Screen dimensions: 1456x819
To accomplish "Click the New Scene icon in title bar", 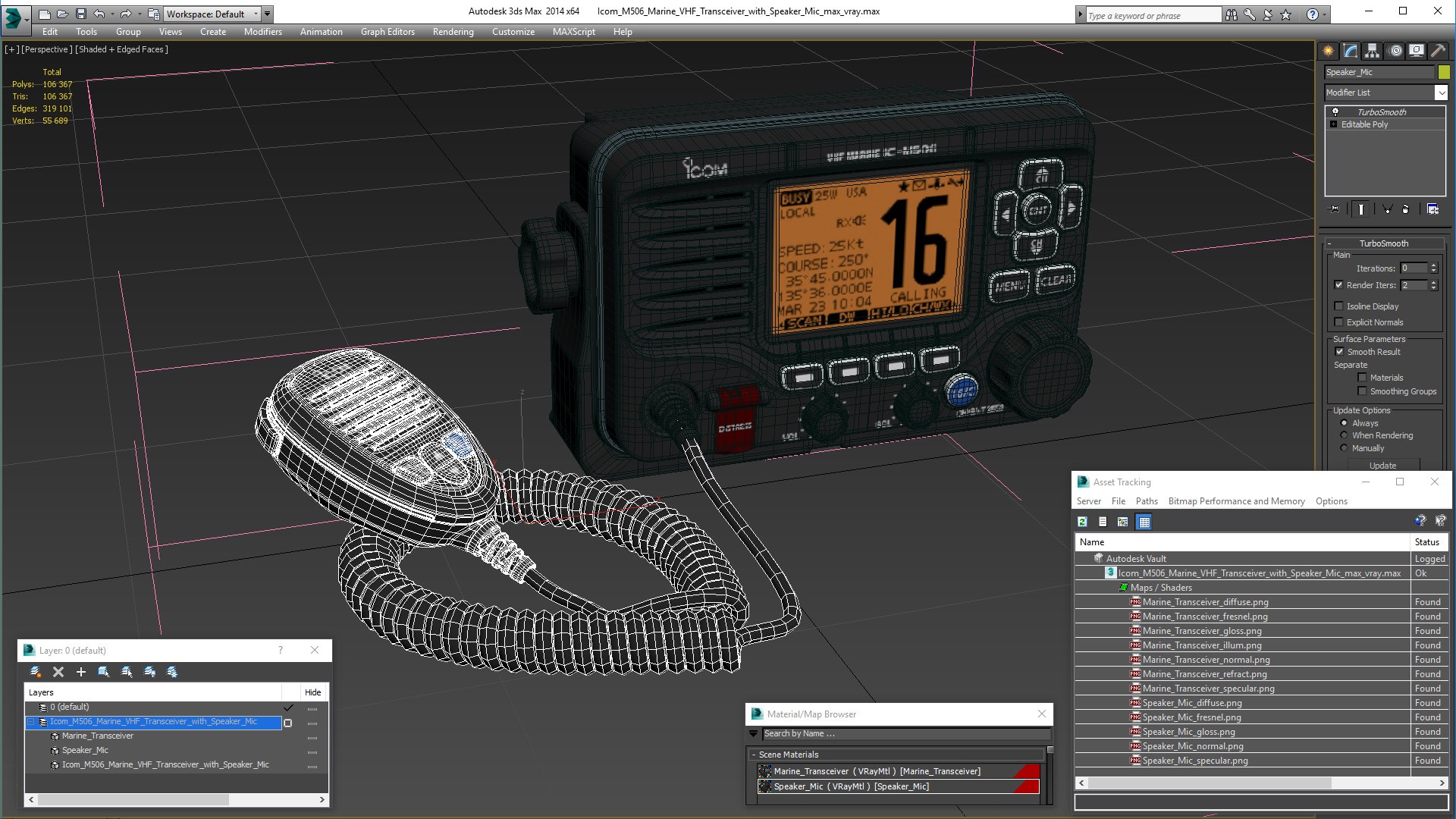I will tap(44, 14).
